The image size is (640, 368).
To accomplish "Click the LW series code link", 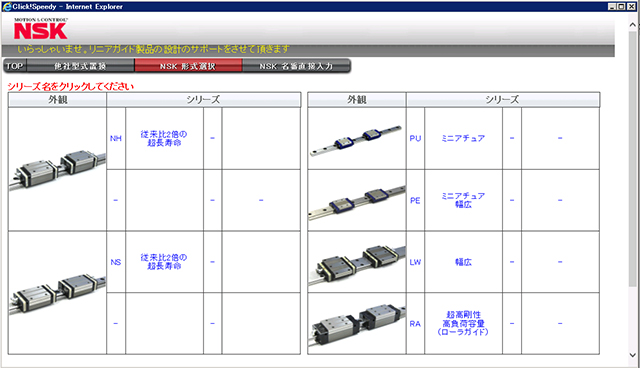I will tap(415, 262).
